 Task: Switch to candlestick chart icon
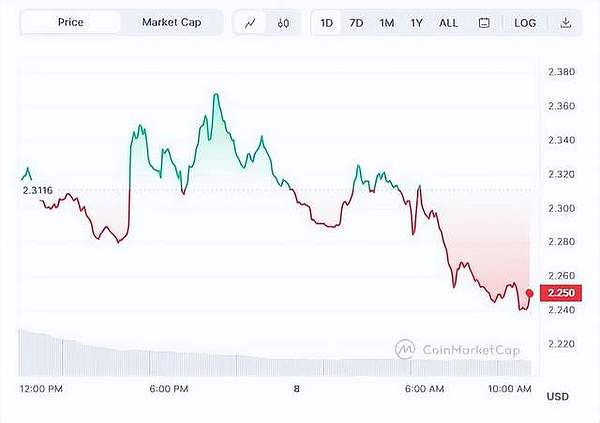[x=284, y=22]
